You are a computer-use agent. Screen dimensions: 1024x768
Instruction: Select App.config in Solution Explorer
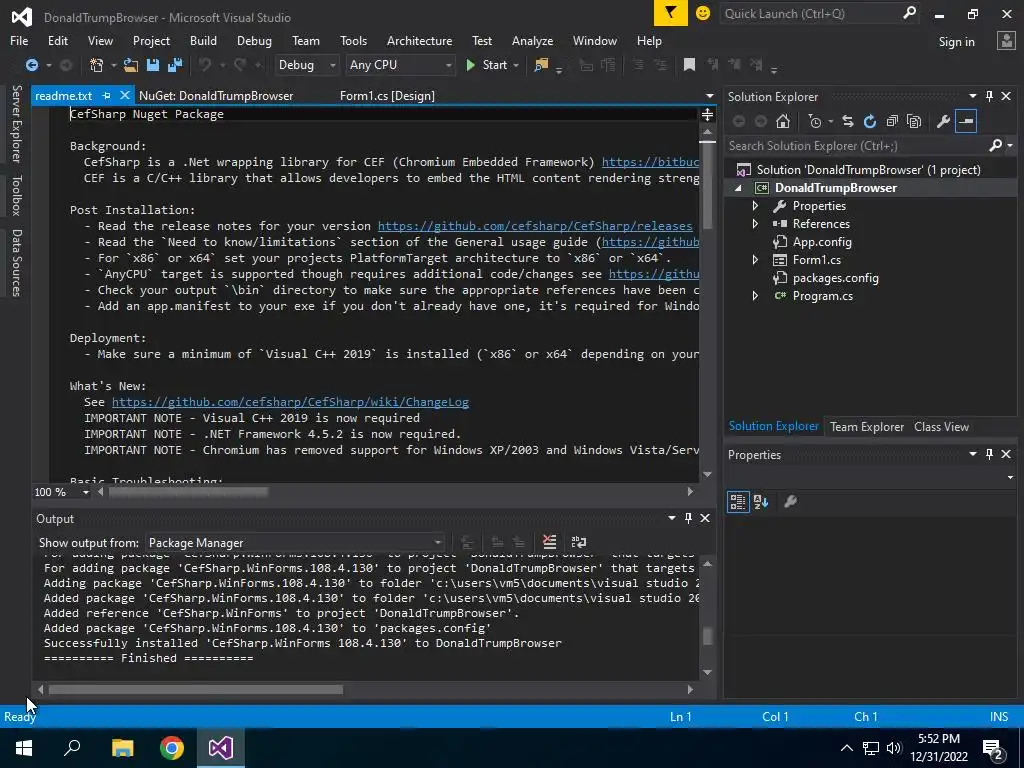[822, 242]
